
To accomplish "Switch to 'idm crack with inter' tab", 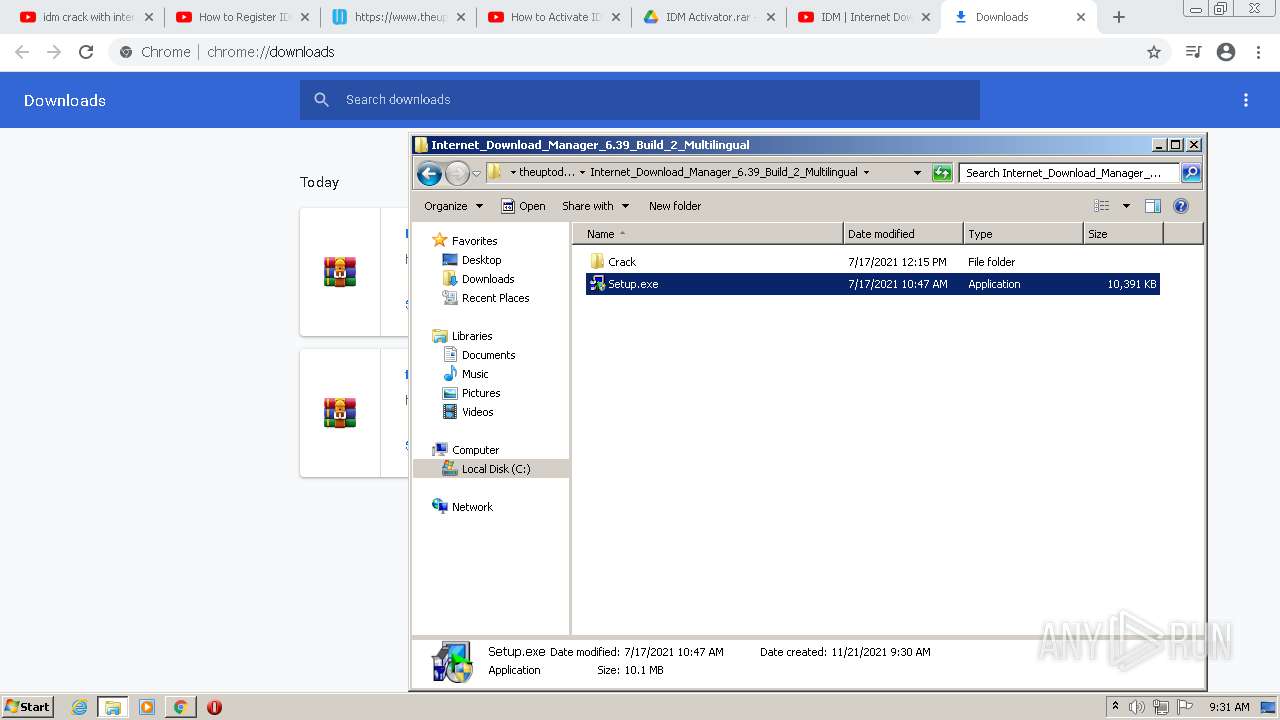I will tap(87, 17).
